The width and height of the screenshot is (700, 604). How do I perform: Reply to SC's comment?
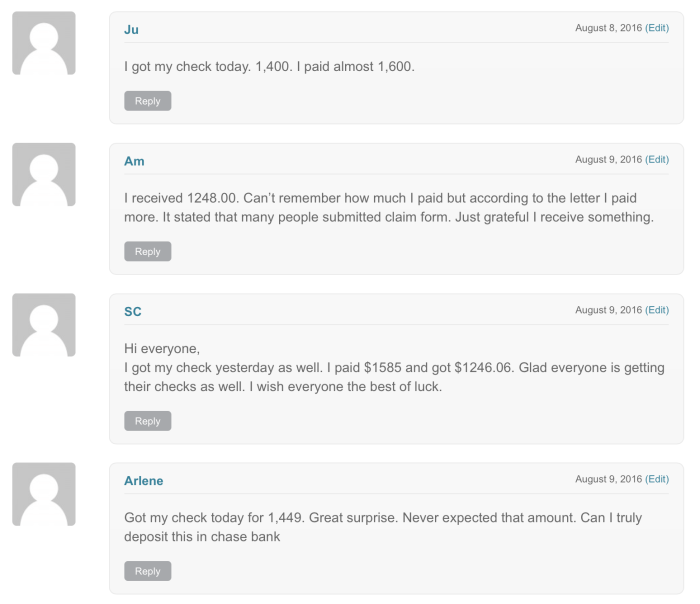point(148,421)
